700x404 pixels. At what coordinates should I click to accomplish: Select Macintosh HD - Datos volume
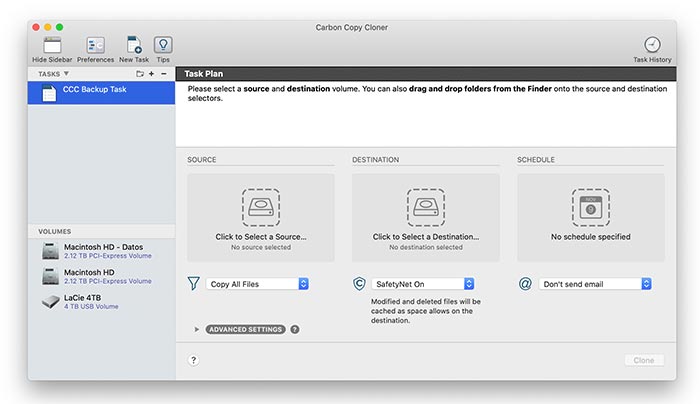[x=101, y=251]
